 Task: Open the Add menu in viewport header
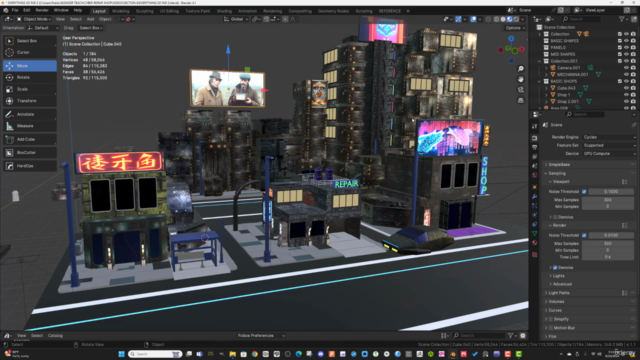coord(90,19)
